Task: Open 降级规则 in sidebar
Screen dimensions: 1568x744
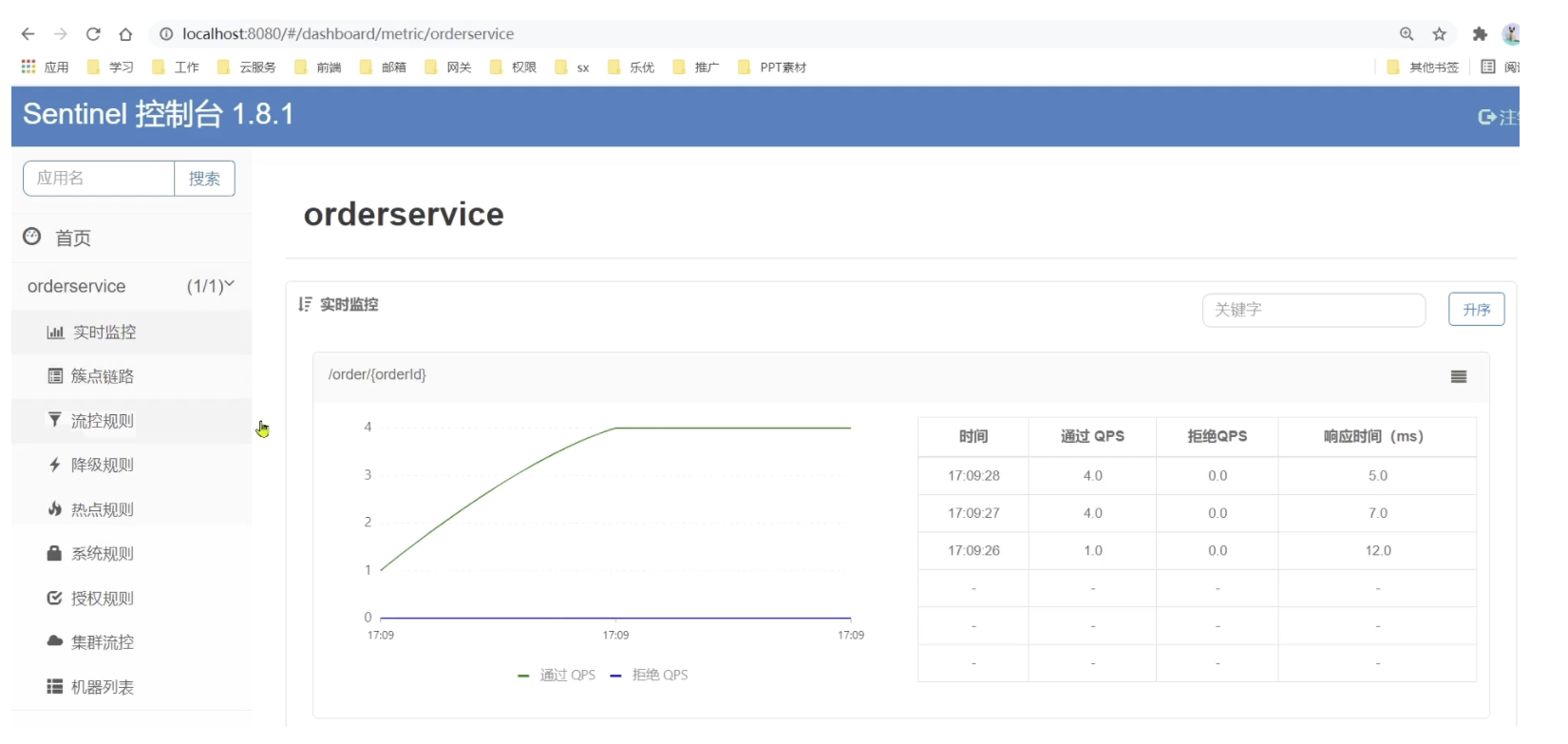Action: click(x=131, y=465)
